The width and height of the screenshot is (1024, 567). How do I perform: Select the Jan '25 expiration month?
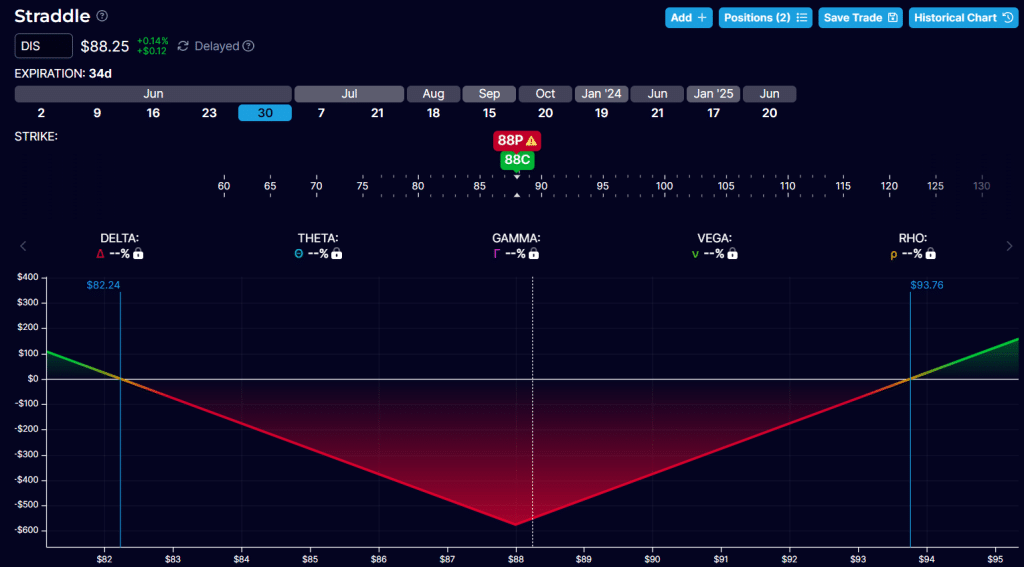click(713, 94)
